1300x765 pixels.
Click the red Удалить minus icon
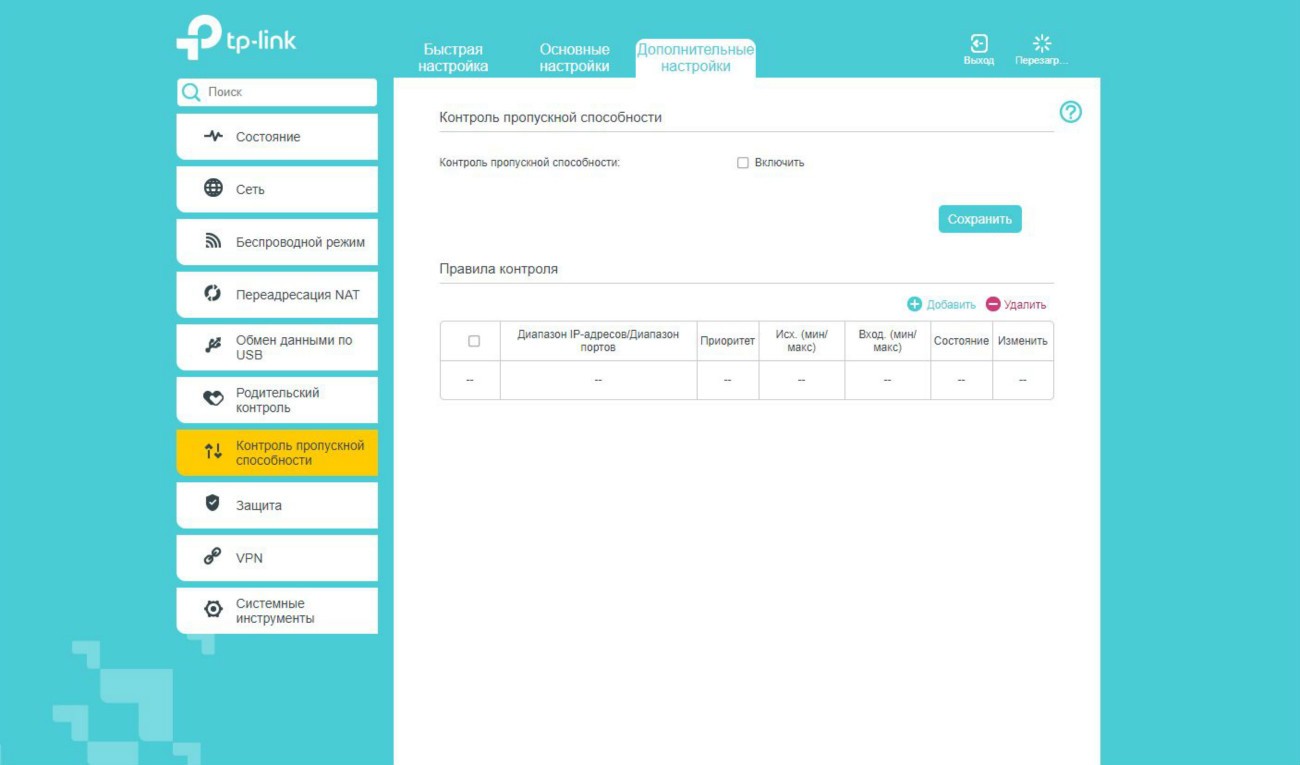[993, 304]
